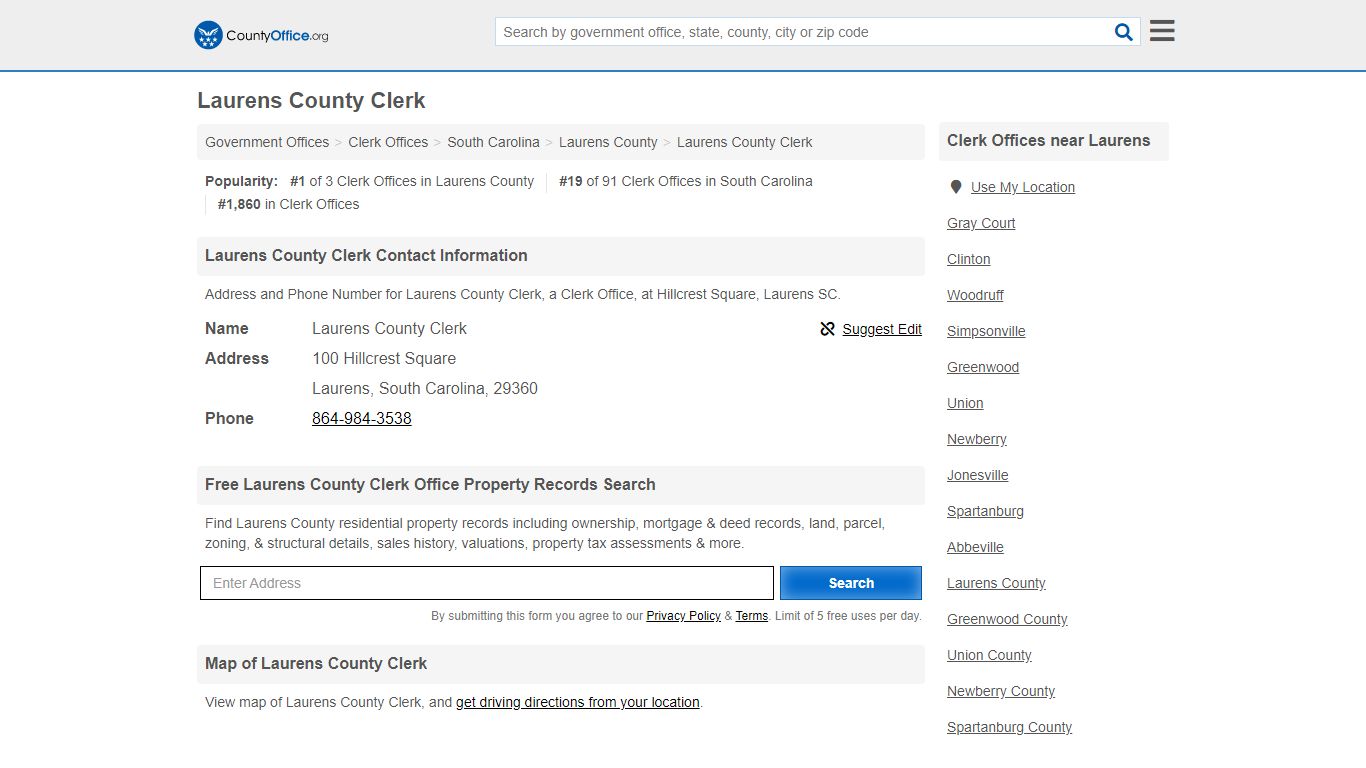This screenshot has height=768, width=1366.
Task: Click the location pin icon
Action: (x=956, y=187)
